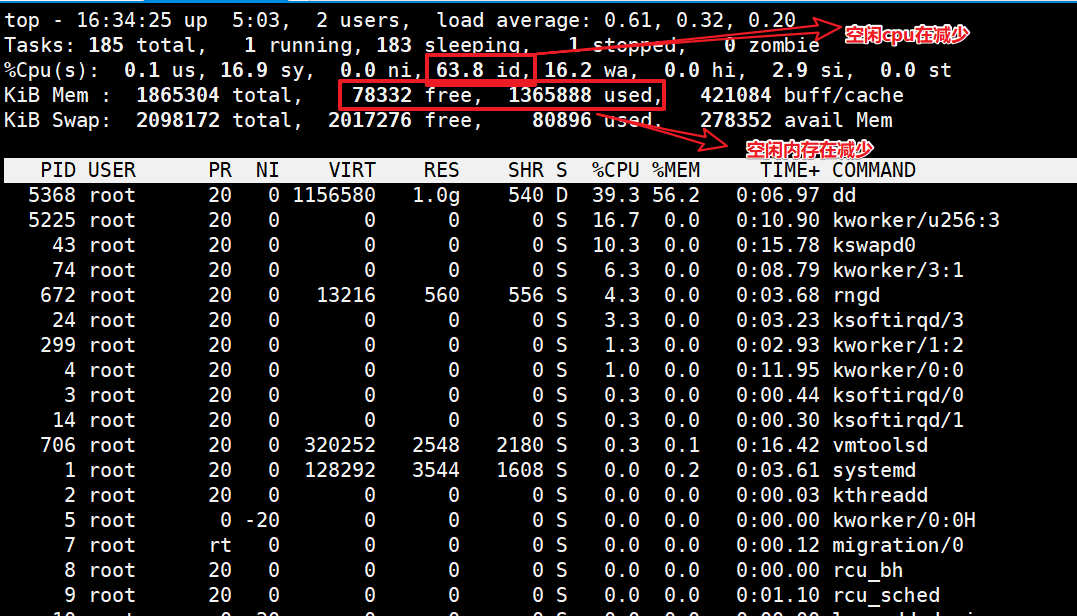Click the VIRT column header

tap(352, 170)
